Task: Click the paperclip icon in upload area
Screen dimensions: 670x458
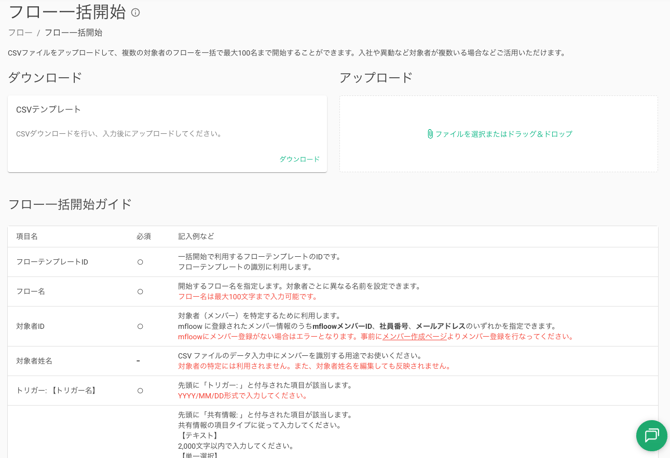Action: point(430,134)
